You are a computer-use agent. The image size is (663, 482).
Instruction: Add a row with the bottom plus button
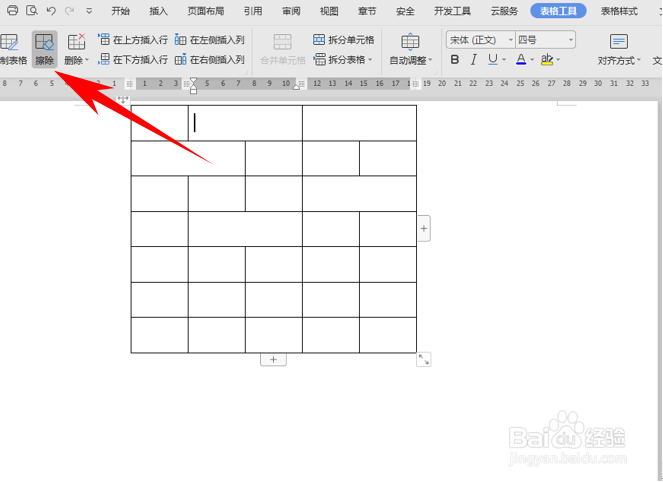(273, 359)
